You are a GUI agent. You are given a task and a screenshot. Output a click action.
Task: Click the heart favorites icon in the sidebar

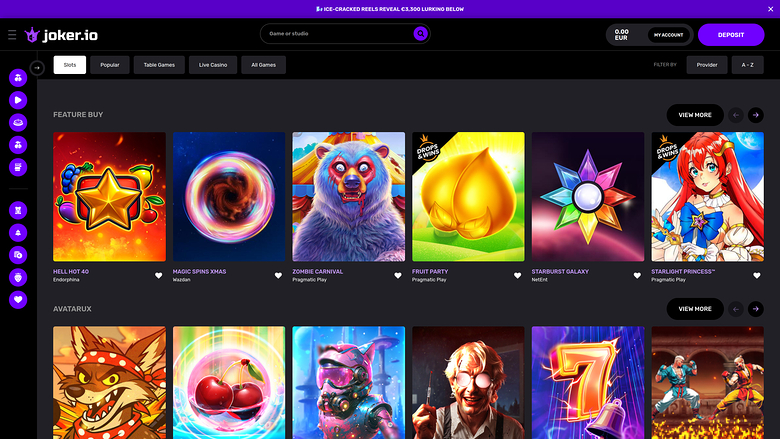point(18,299)
